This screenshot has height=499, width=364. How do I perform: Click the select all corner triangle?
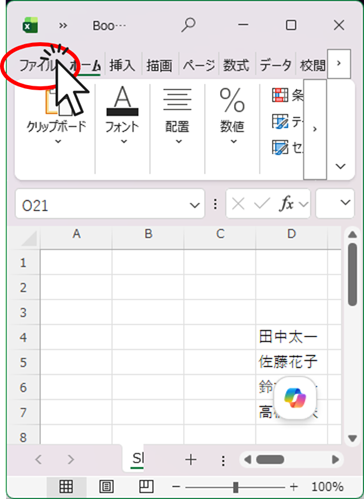pyautogui.click(x=29, y=239)
